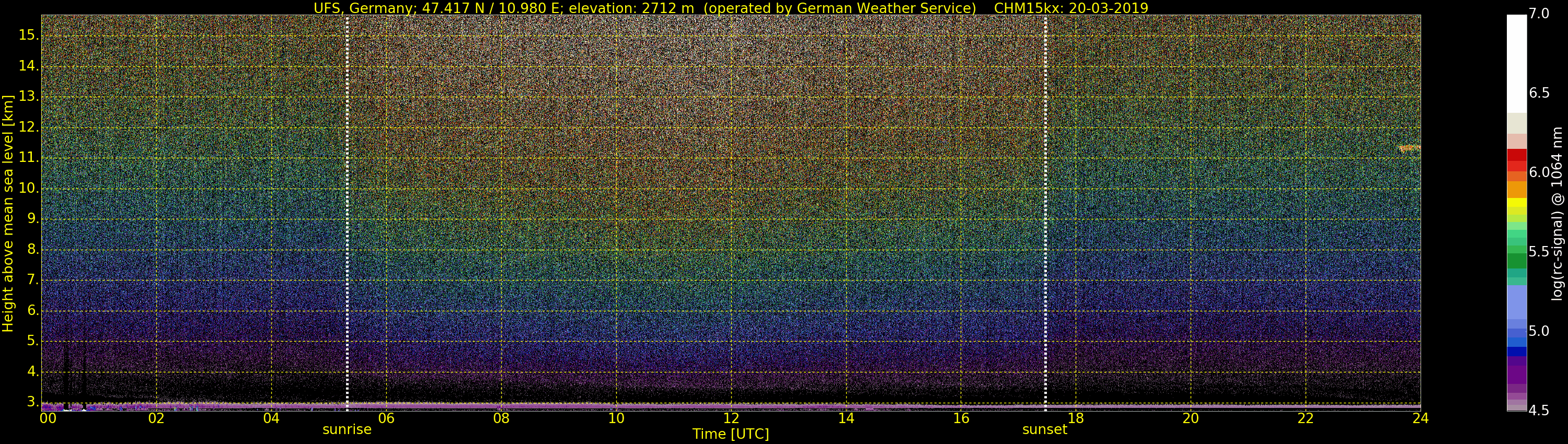Click the time tick label '22'
This screenshot has width=1568, height=444.
pyautogui.click(x=1306, y=418)
